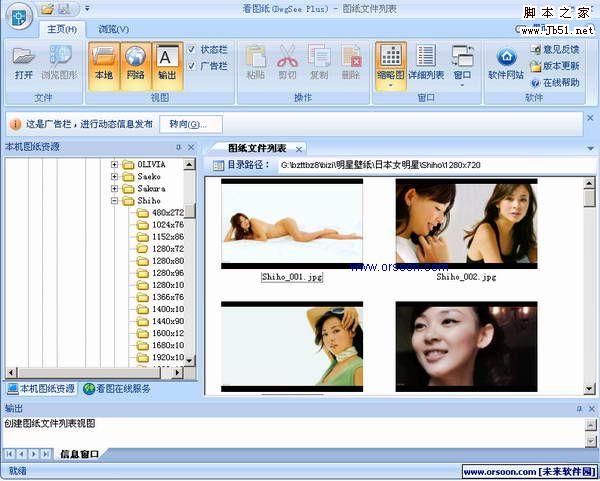Select the 480x272 folder
The image size is (600, 481).
tap(161, 213)
